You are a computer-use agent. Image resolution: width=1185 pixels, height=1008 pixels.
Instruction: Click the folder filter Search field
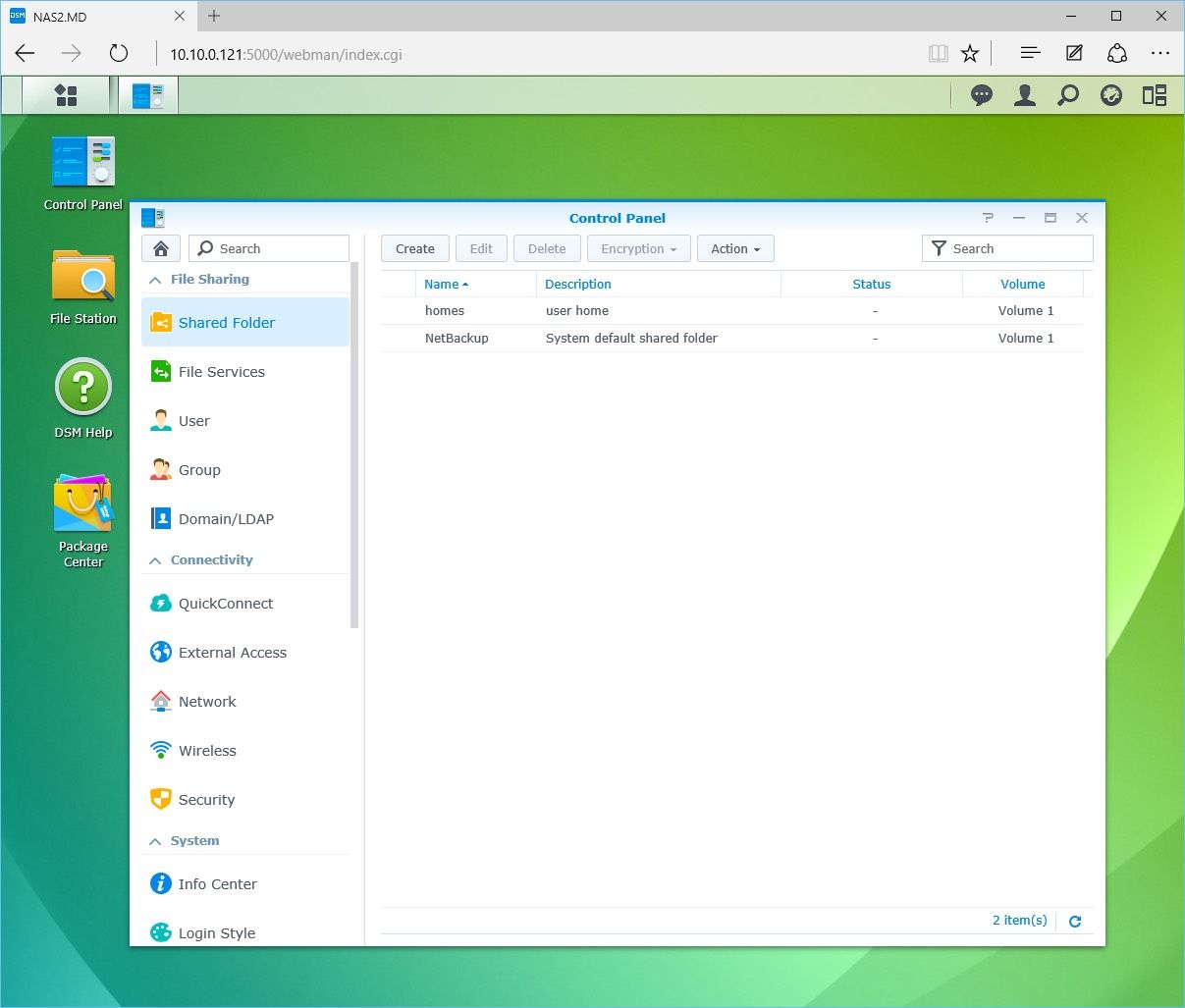(x=1007, y=248)
